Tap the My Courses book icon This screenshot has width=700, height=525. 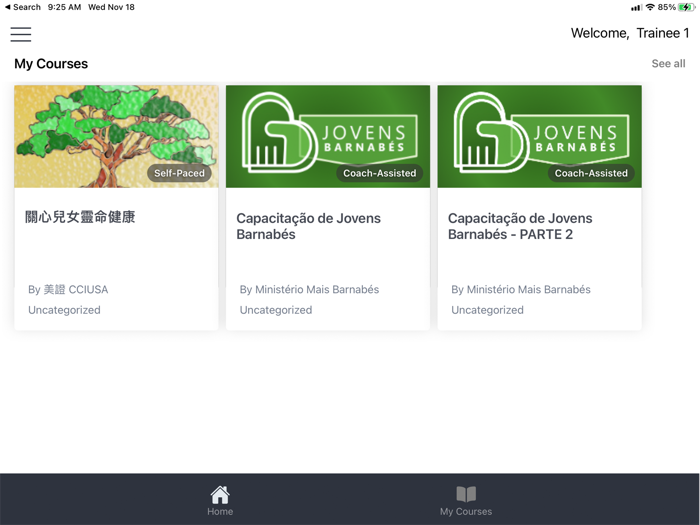[466, 495]
